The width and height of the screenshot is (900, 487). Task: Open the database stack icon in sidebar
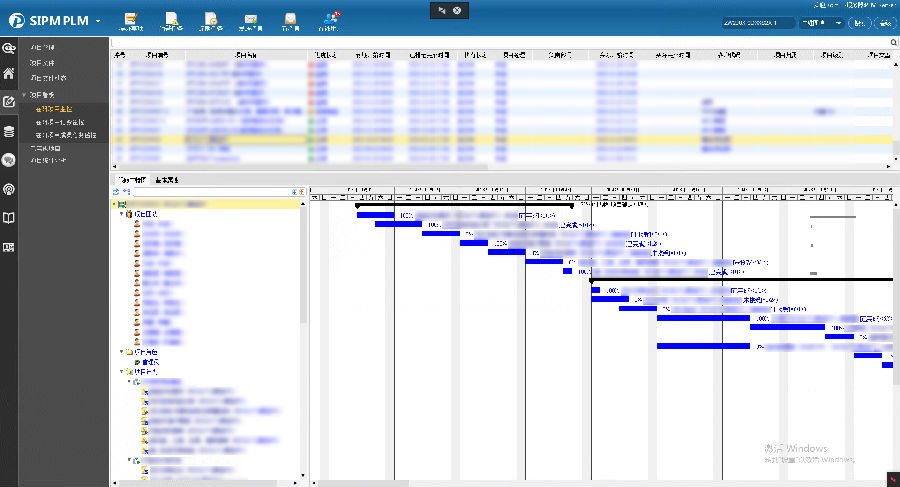[x=9, y=131]
